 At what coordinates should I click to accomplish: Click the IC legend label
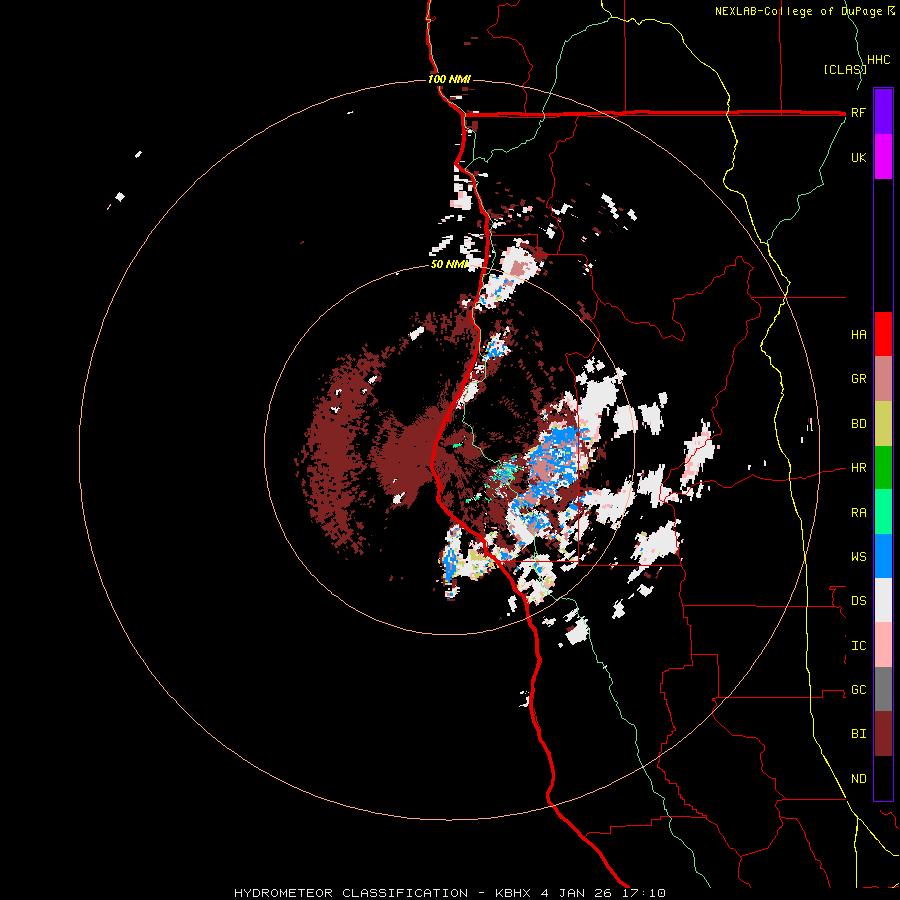coord(858,646)
